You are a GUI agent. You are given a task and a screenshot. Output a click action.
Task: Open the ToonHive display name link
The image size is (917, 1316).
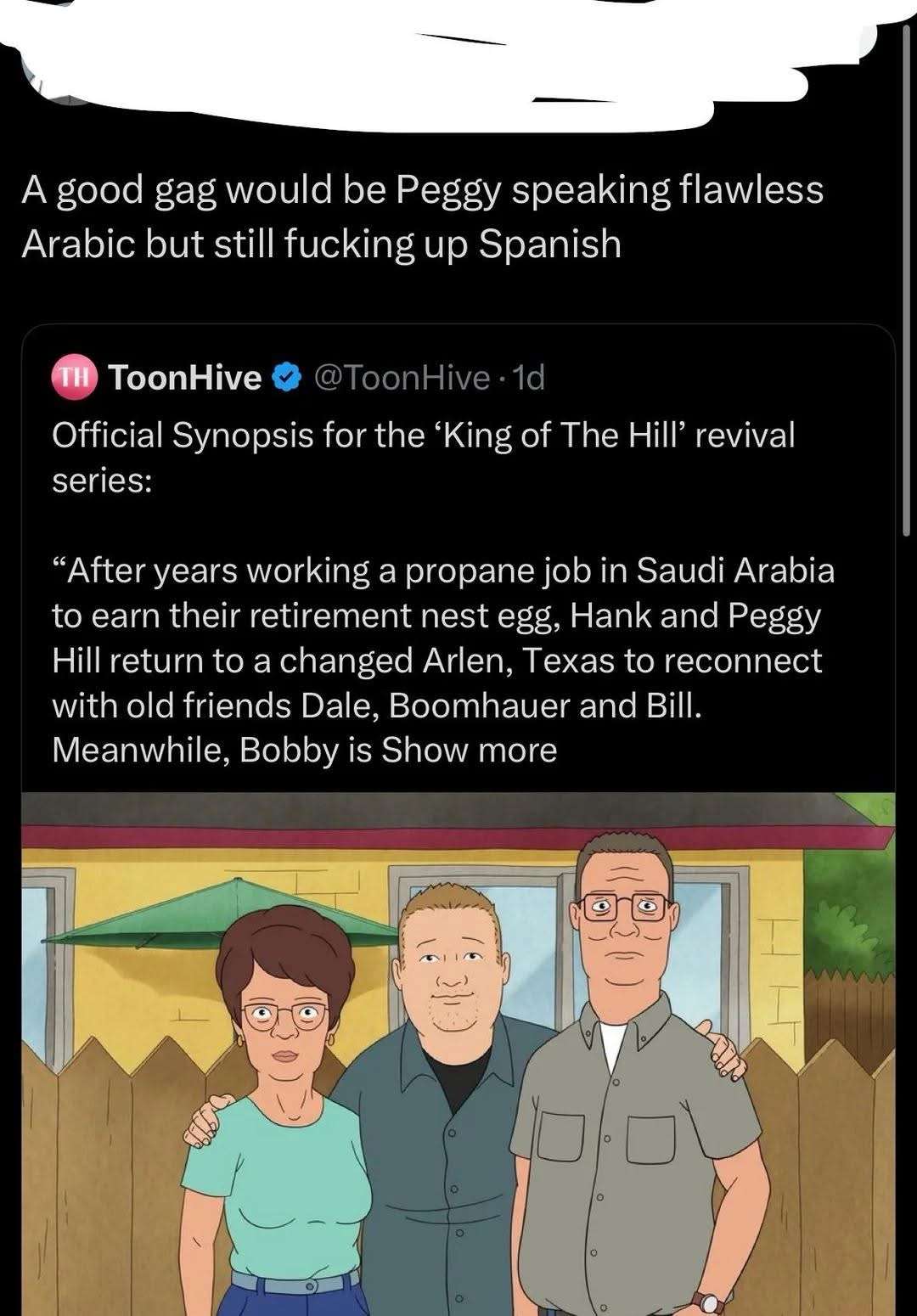pyautogui.click(x=186, y=377)
